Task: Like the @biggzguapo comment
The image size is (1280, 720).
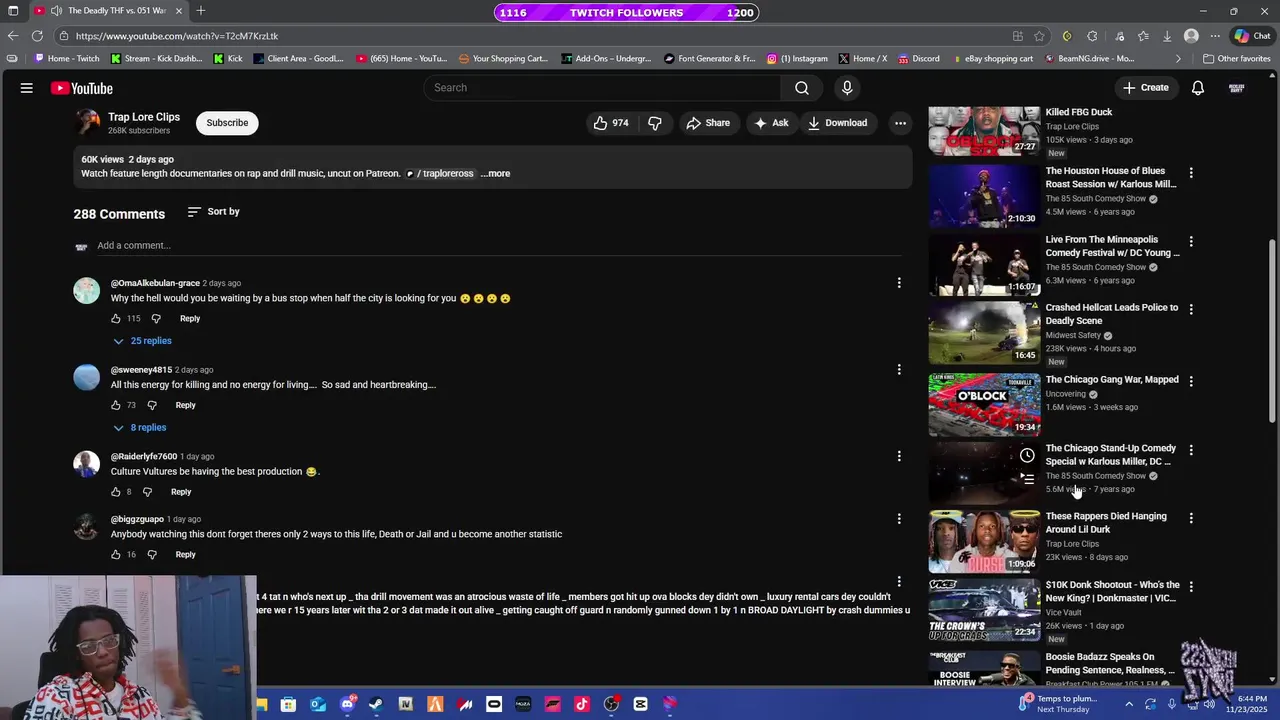Action: pyautogui.click(x=116, y=555)
